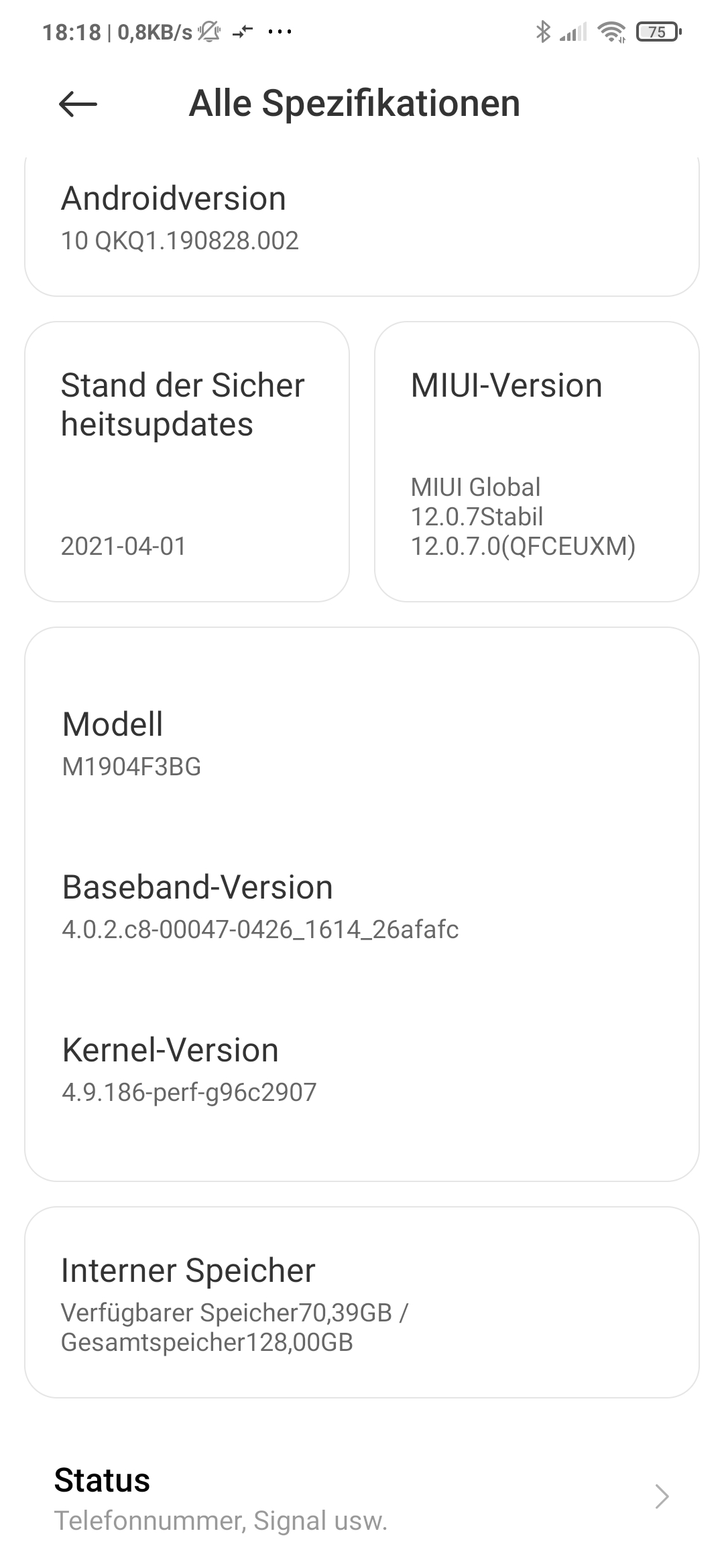Expand Status via the chevron arrow

click(662, 1496)
